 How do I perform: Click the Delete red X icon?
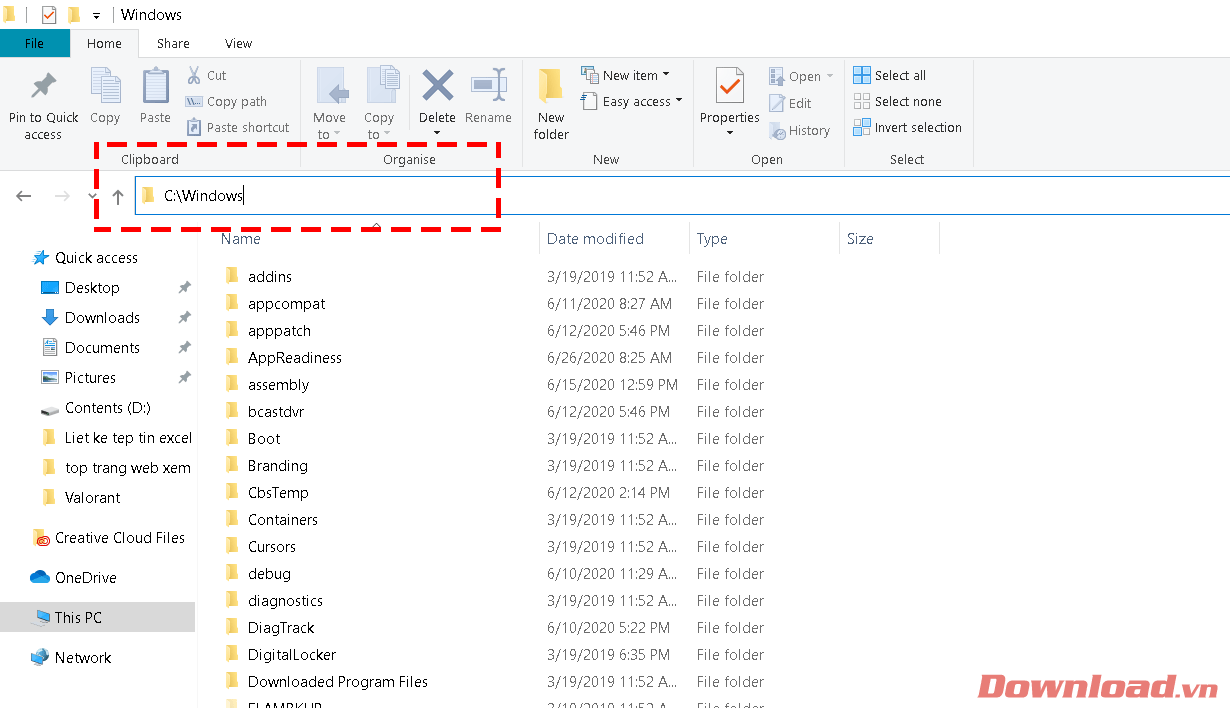pos(437,87)
